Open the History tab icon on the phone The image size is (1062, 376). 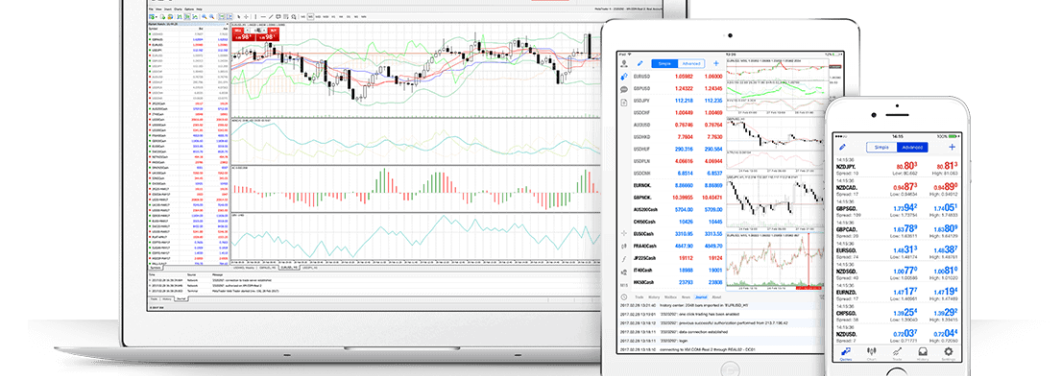click(x=922, y=352)
